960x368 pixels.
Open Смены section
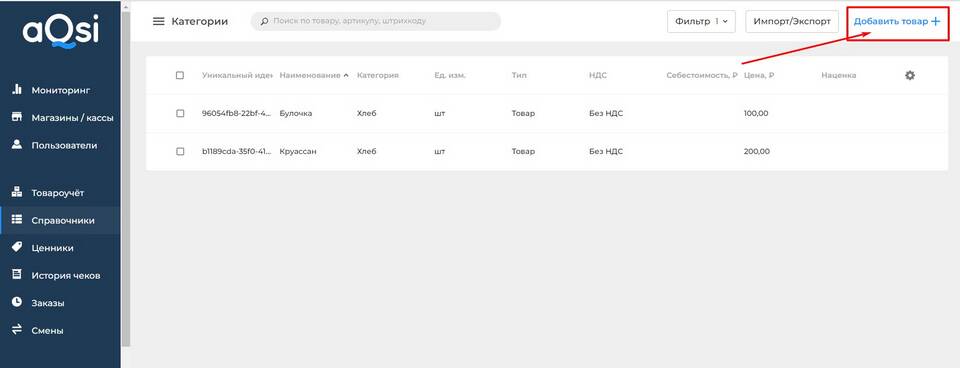tap(61, 331)
